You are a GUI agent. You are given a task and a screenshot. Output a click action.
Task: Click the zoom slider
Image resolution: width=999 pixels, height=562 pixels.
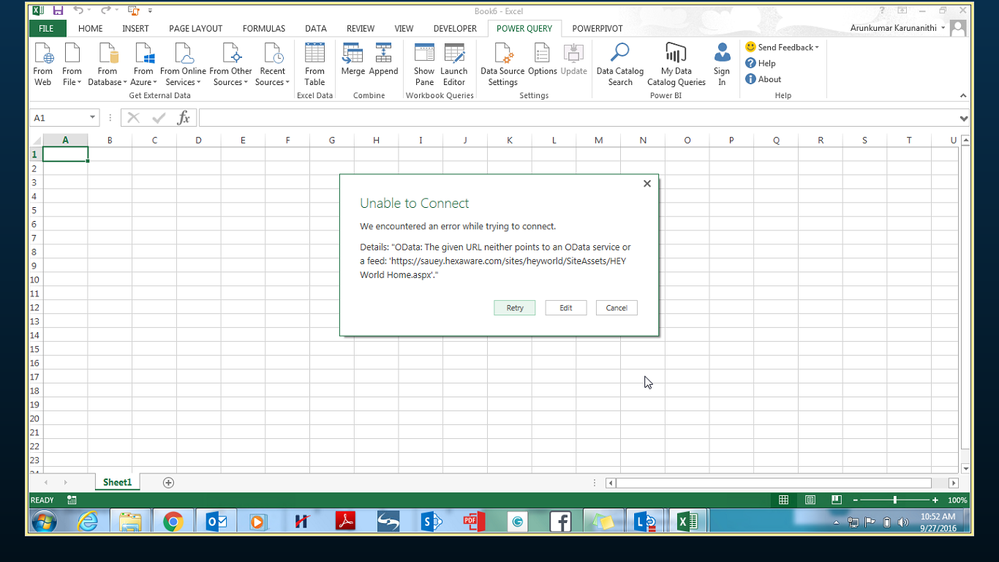[x=895, y=500]
